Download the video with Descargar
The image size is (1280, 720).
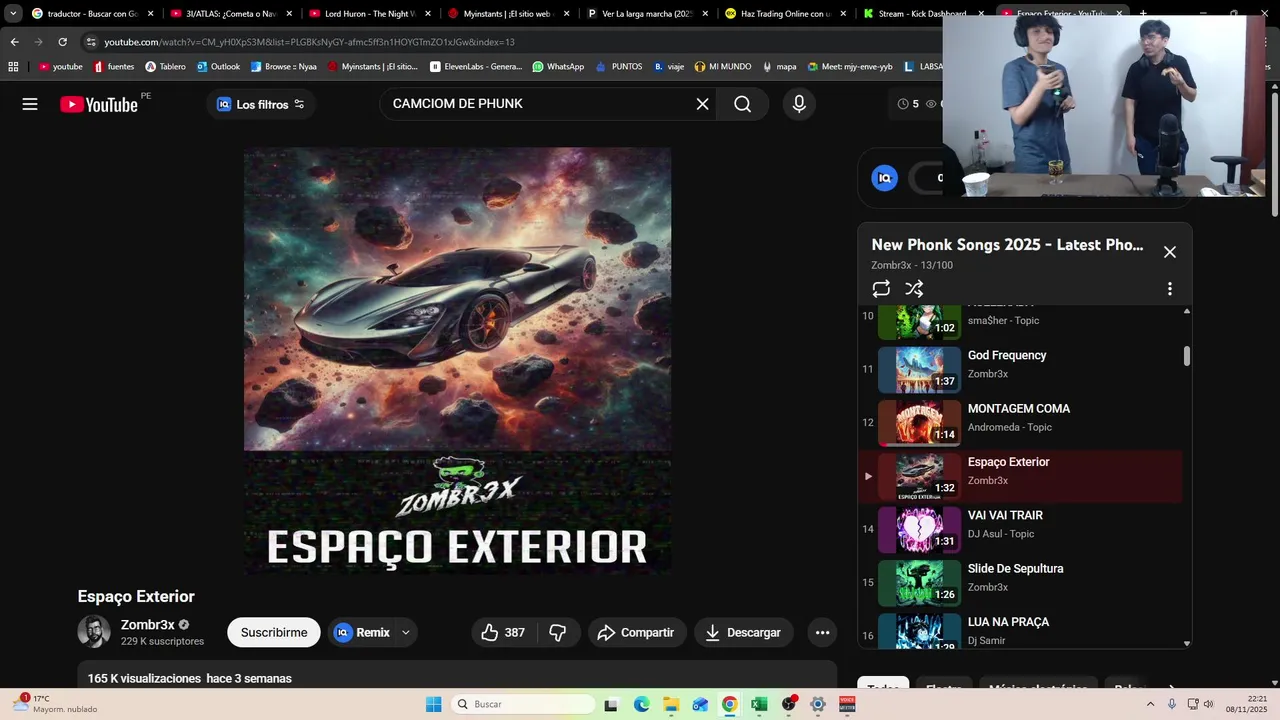743,632
